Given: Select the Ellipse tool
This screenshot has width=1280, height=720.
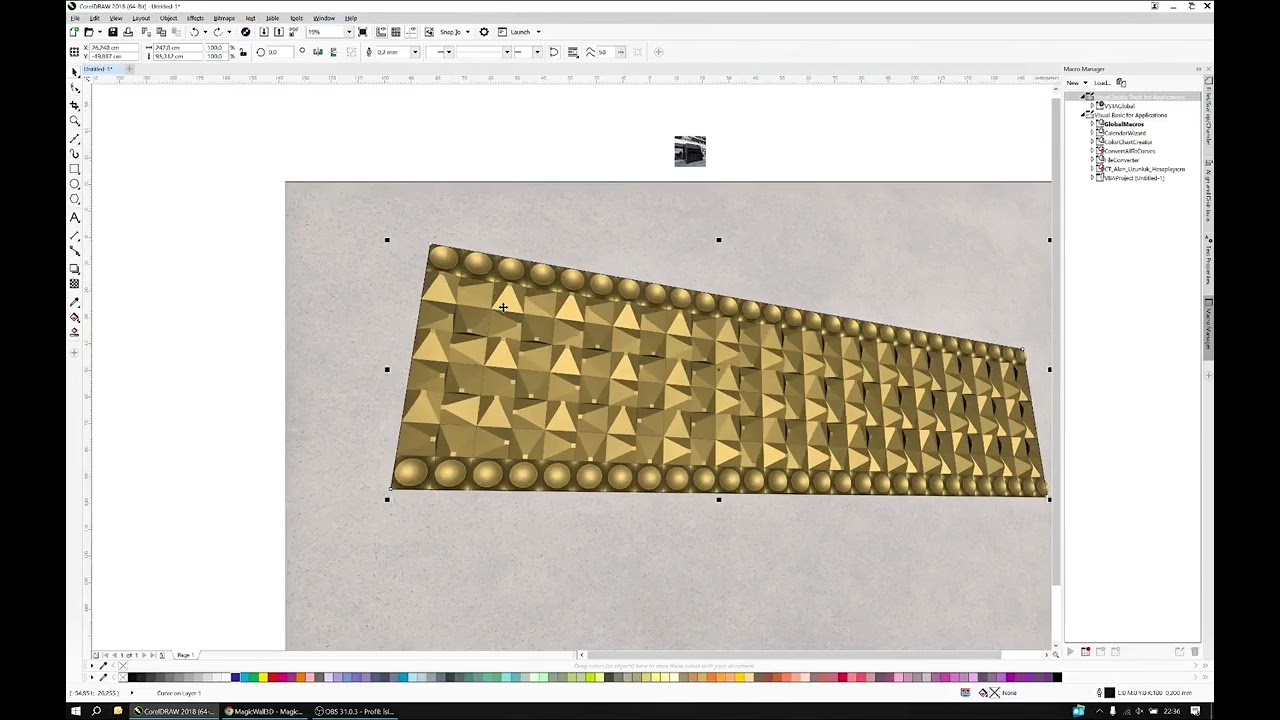Looking at the screenshot, I should [75, 186].
